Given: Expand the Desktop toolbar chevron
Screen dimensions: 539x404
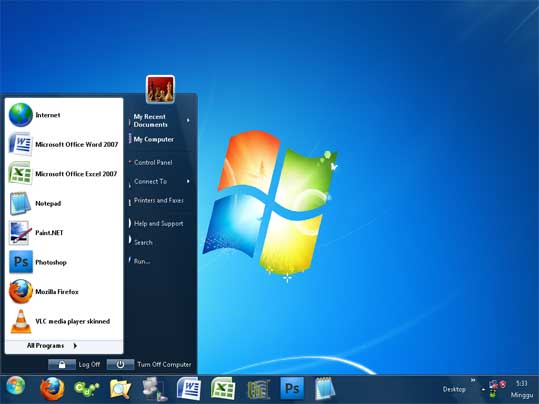Looking at the screenshot, I should click(x=473, y=380).
